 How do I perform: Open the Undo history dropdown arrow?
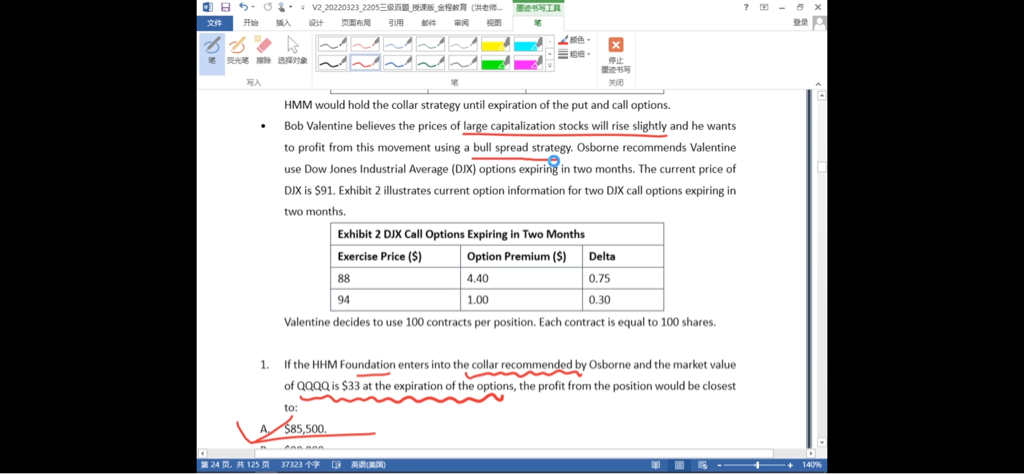(x=253, y=7)
